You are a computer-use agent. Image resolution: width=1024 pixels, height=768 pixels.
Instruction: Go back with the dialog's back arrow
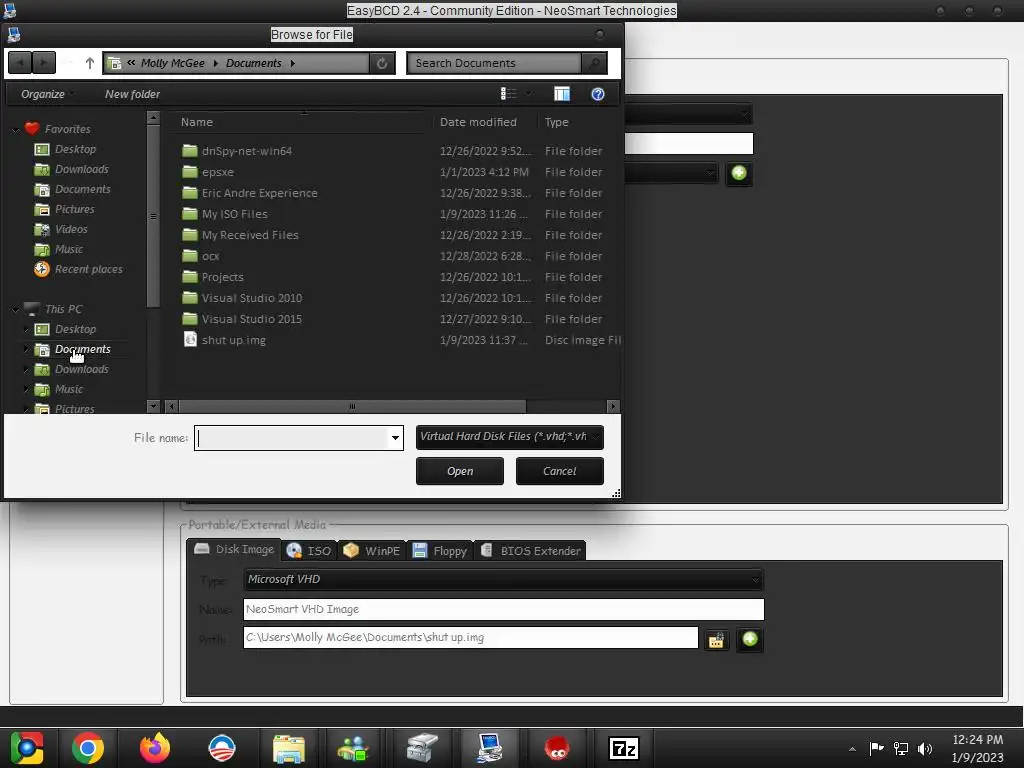(20, 63)
